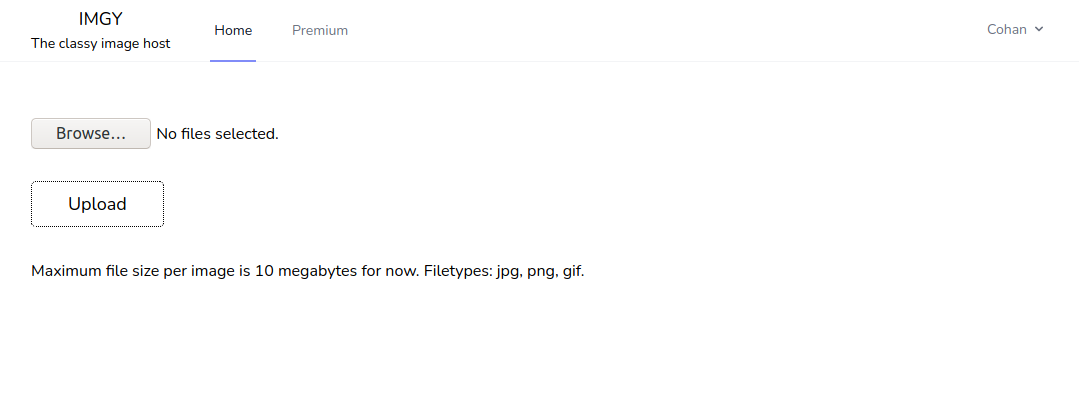Click the Upload button

[x=97, y=204]
